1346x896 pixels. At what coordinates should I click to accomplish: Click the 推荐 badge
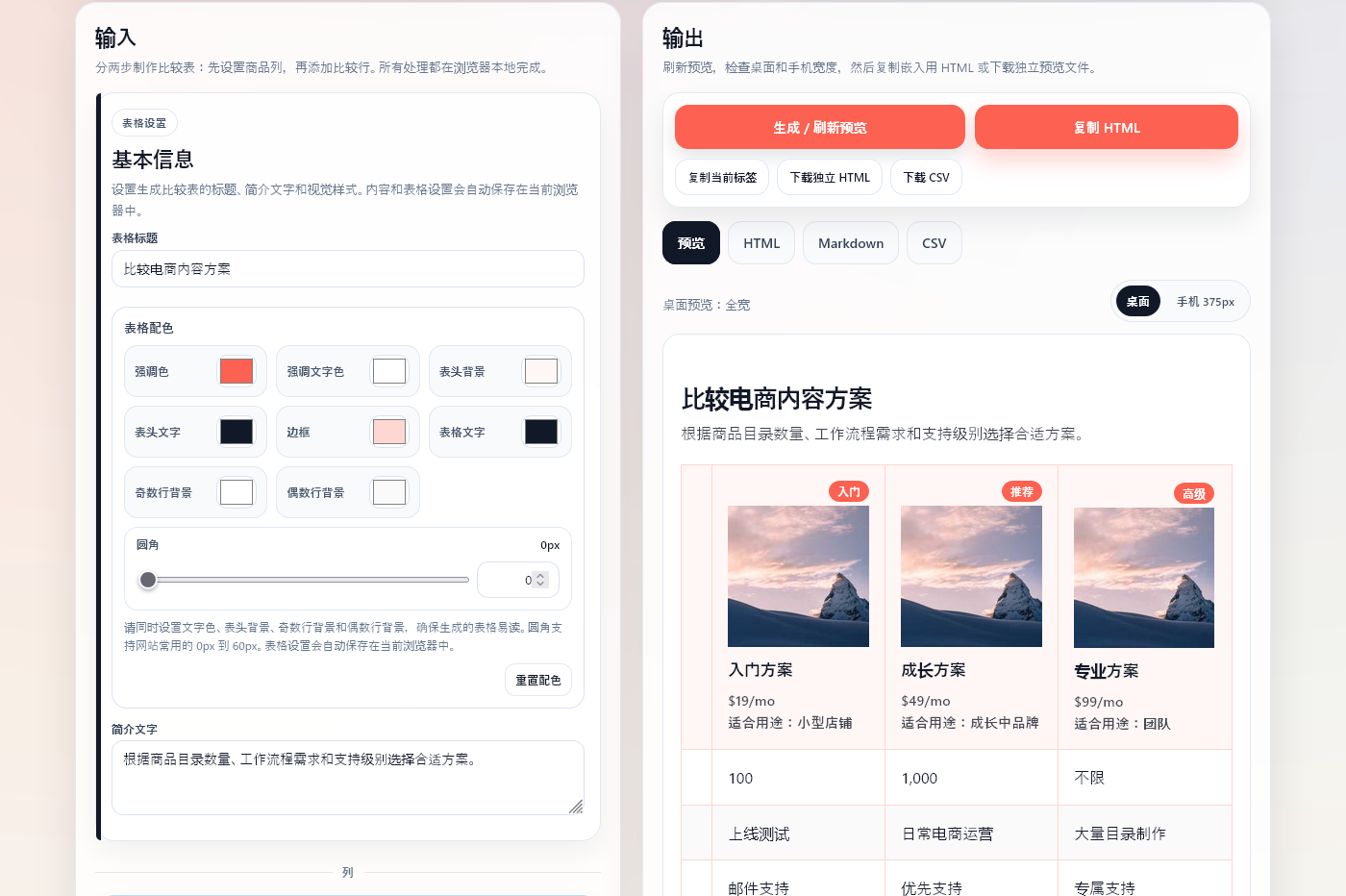pyautogui.click(x=1022, y=491)
